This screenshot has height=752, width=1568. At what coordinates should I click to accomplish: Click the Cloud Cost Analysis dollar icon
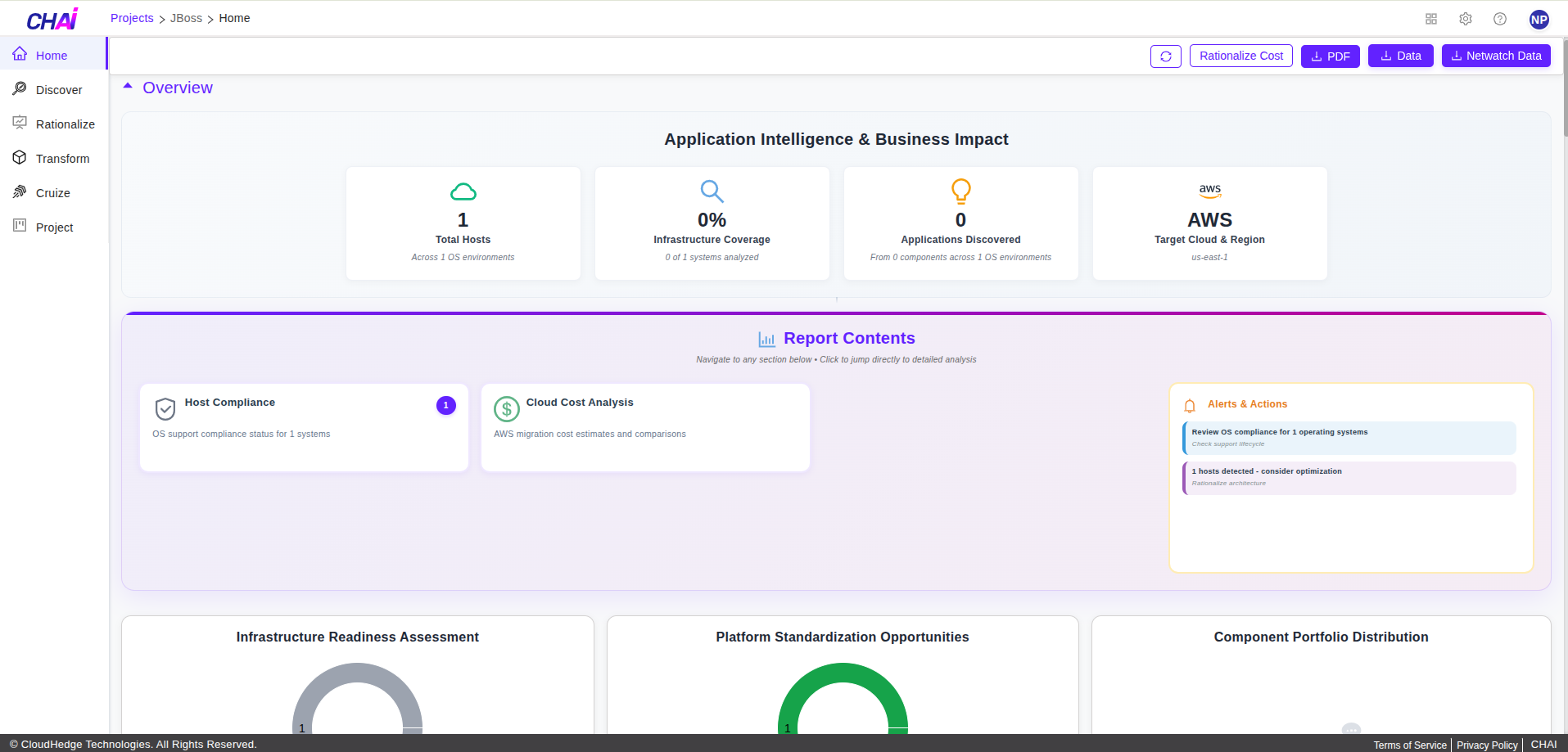pos(507,408)
